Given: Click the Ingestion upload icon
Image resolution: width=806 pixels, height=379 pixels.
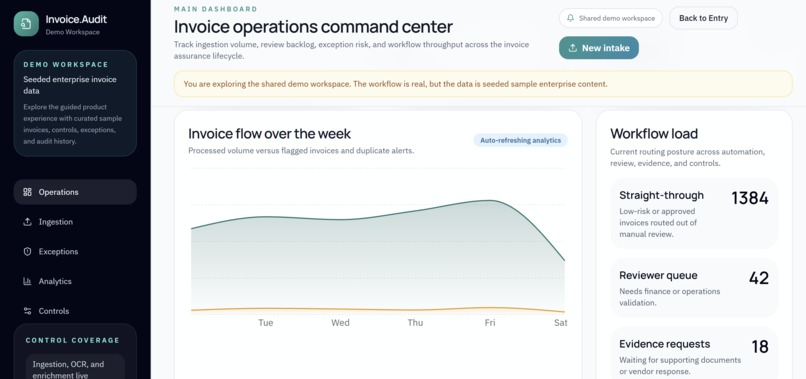Looking at the screenshot, I should [x=27, y=222].
